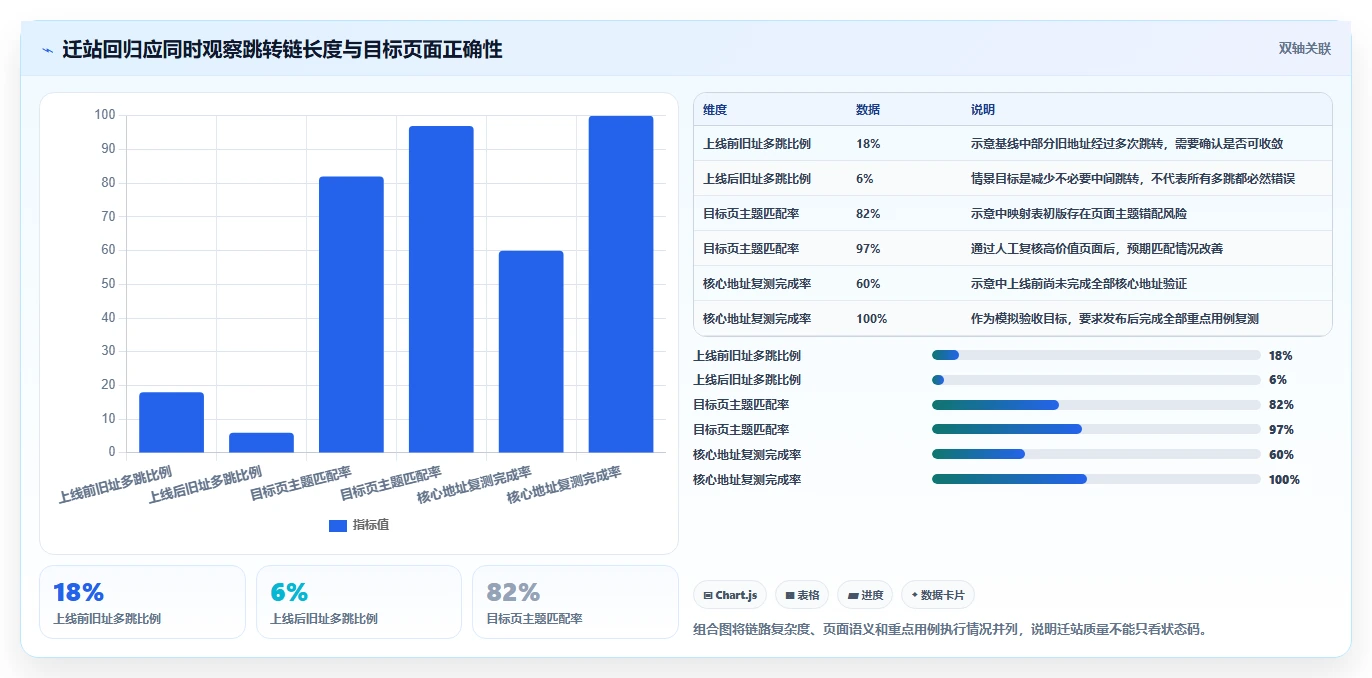Click the 数据卡片 tag chip

point(938,595)
